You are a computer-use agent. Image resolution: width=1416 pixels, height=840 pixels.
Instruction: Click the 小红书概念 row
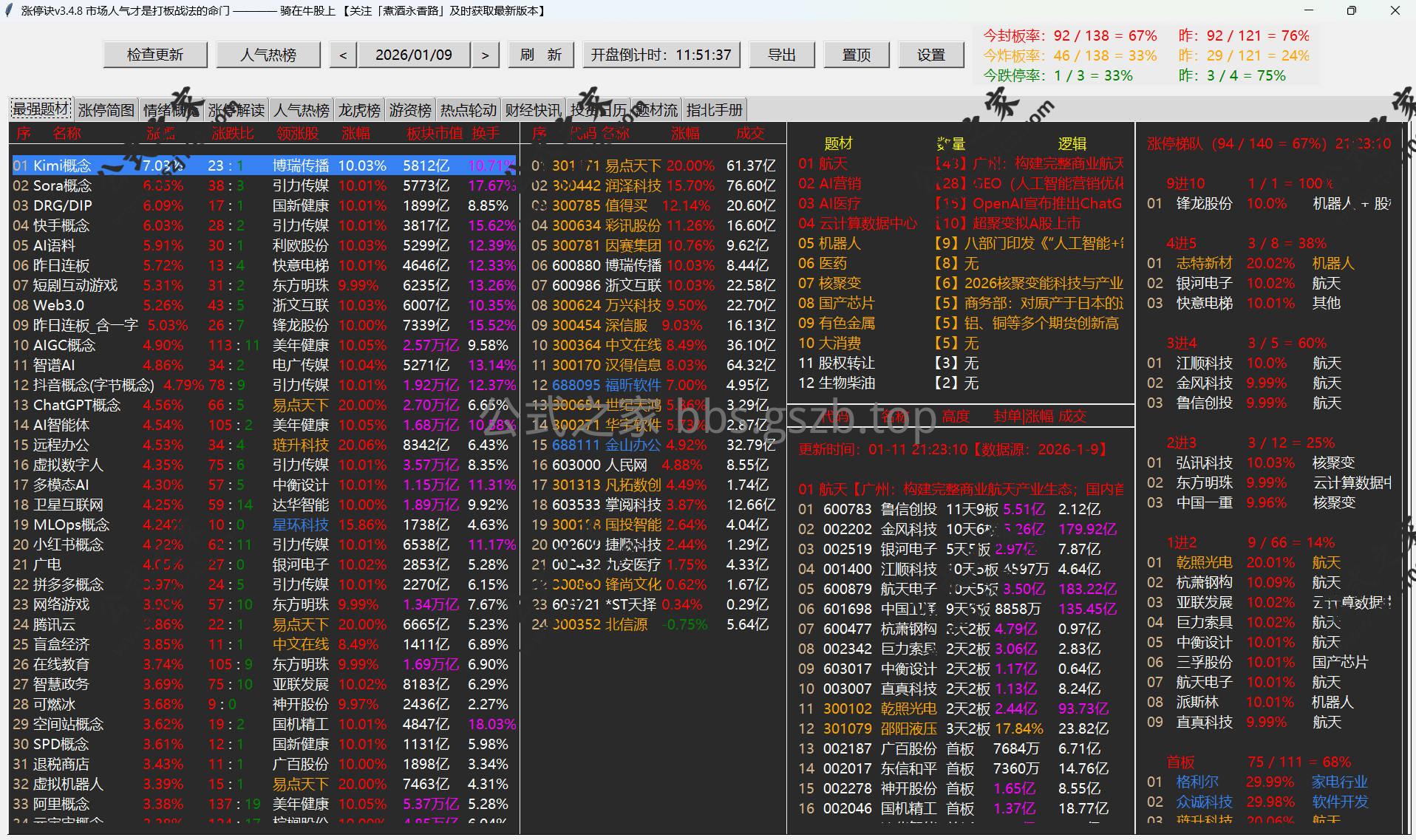pyautogui.click(x=264, y=544)
